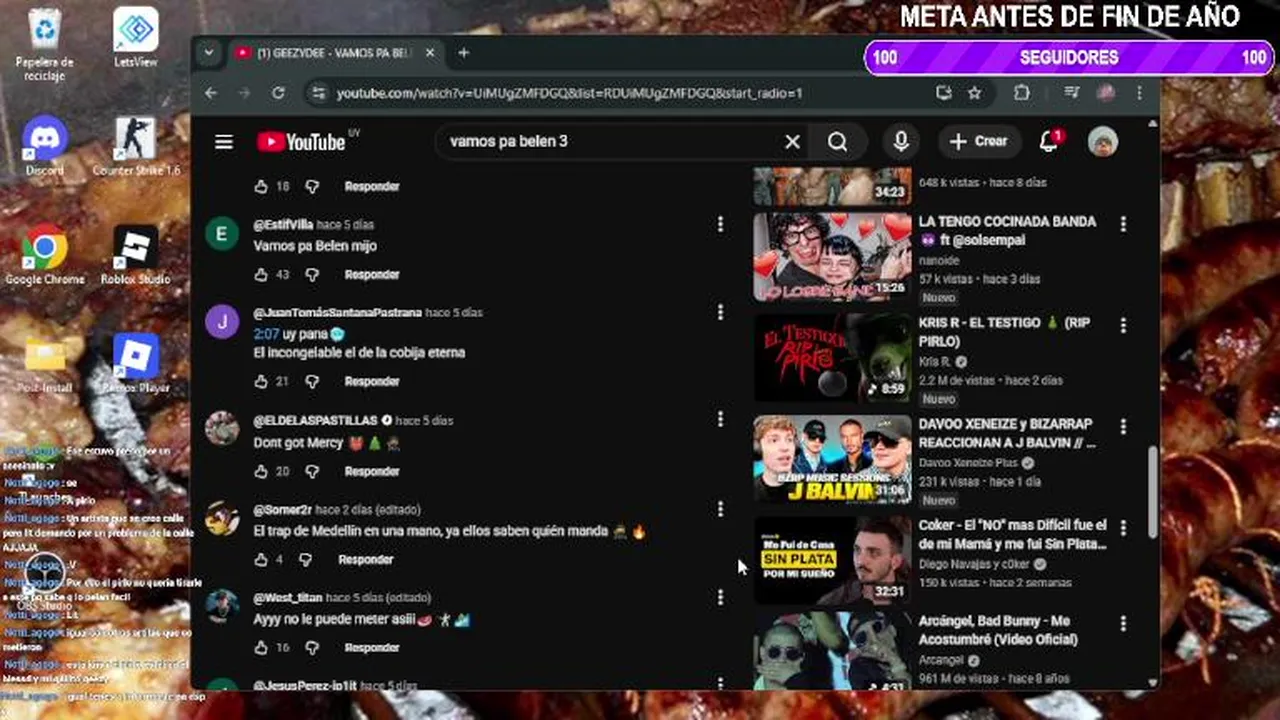Open options menu for @JuanTomásSantanaPastrana comment
1280x720 pixels.
[x=720, y=313]
